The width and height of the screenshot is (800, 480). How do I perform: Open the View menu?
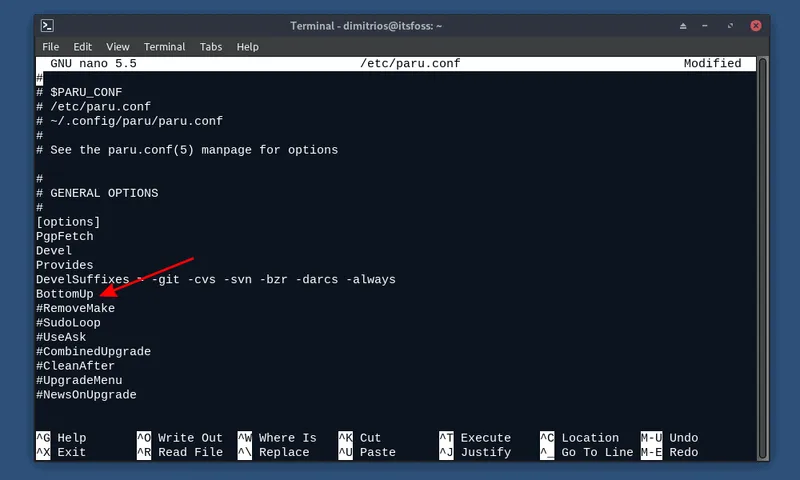click(x=118, y=46)
